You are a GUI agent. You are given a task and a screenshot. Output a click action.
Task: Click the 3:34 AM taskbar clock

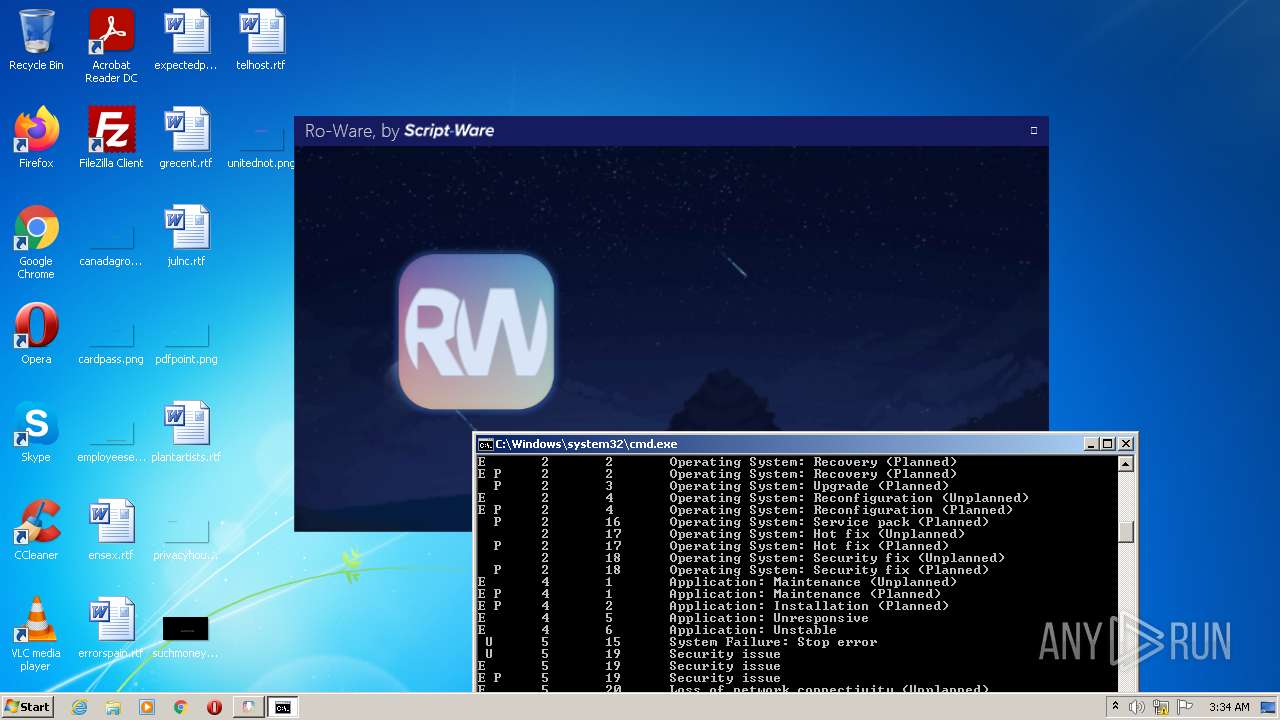pyautogui.click(x=1229, y=707)
